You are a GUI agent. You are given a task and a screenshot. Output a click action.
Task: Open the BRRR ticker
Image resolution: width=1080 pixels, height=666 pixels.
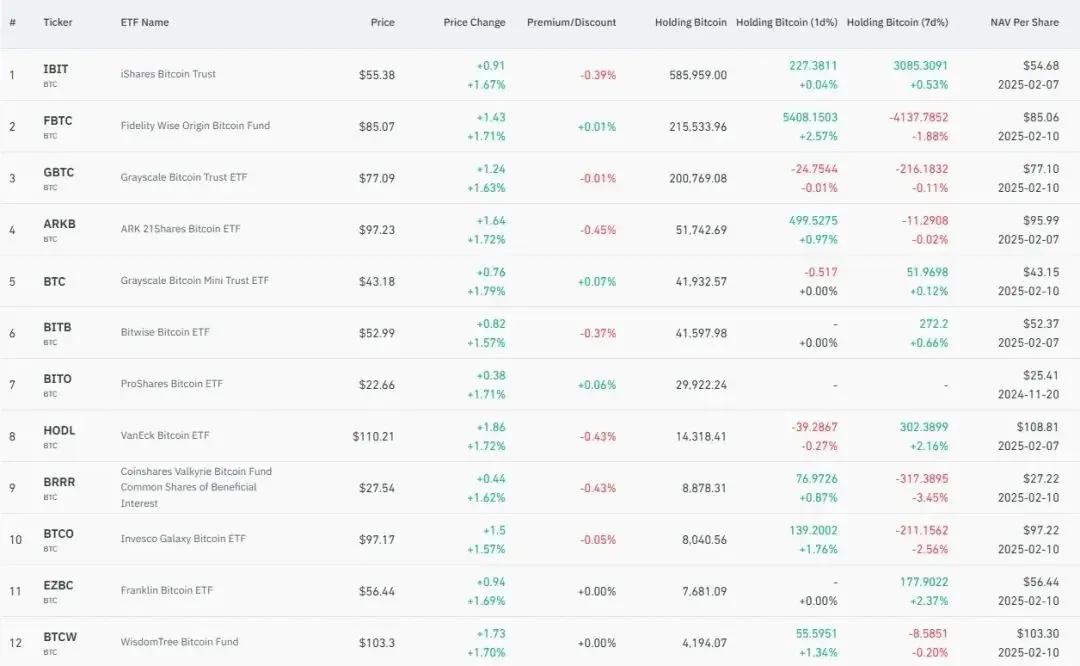click(59, 482)
